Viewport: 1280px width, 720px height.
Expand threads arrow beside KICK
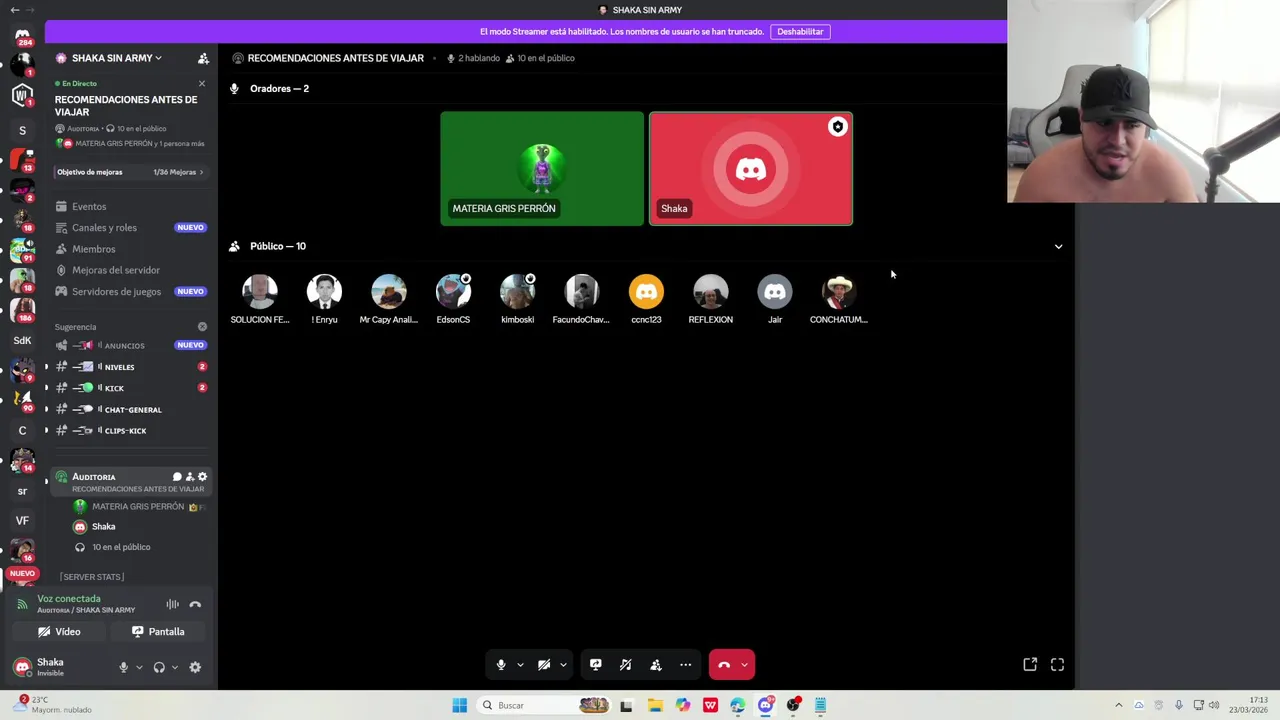click(x=46, y=388)
